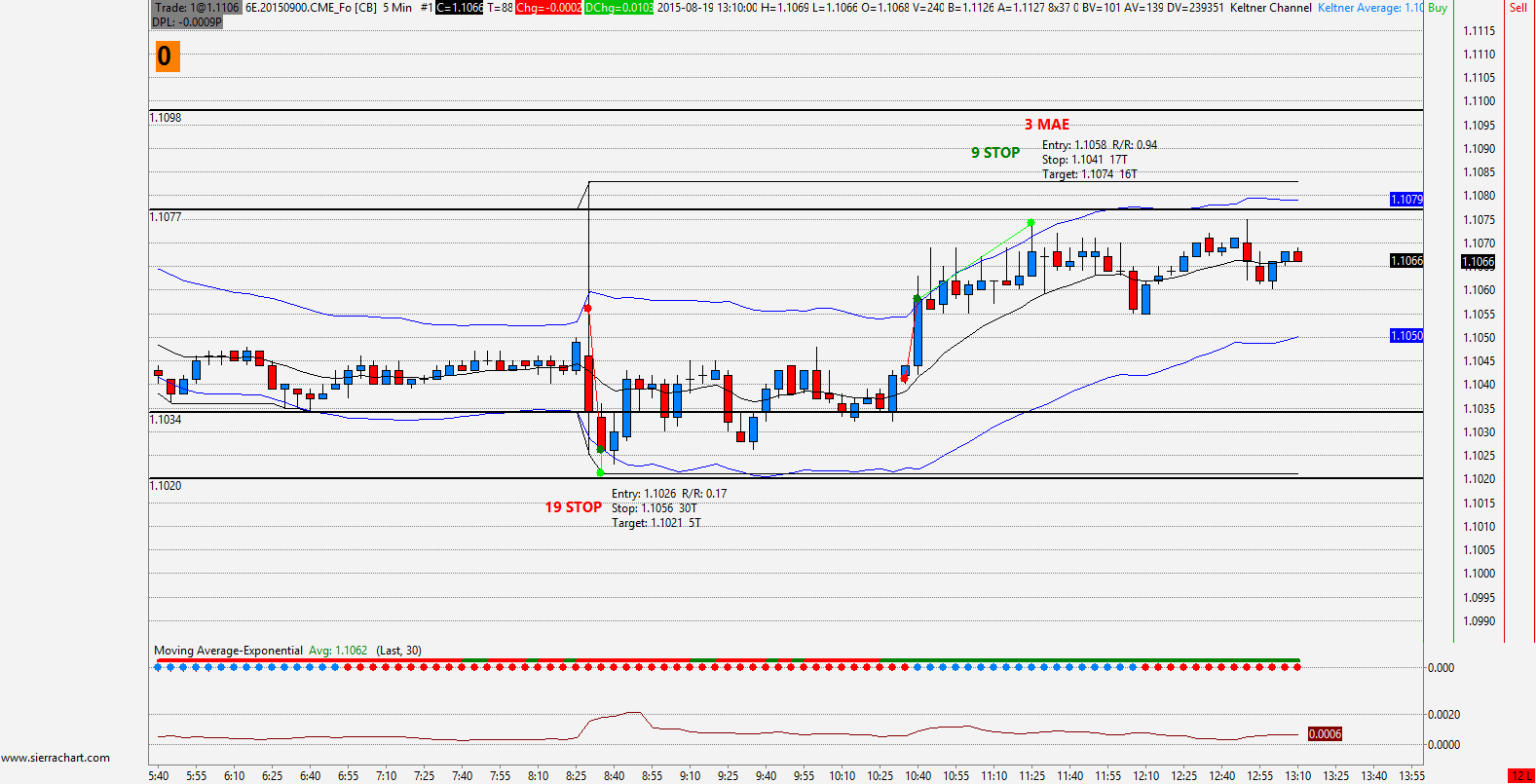The height and width of the screenshot is (784, 1536).
Task: Click the Entry: 1.1026 R/R: 0.17 text
Action: pyautogui.click(x=669, y=494)
